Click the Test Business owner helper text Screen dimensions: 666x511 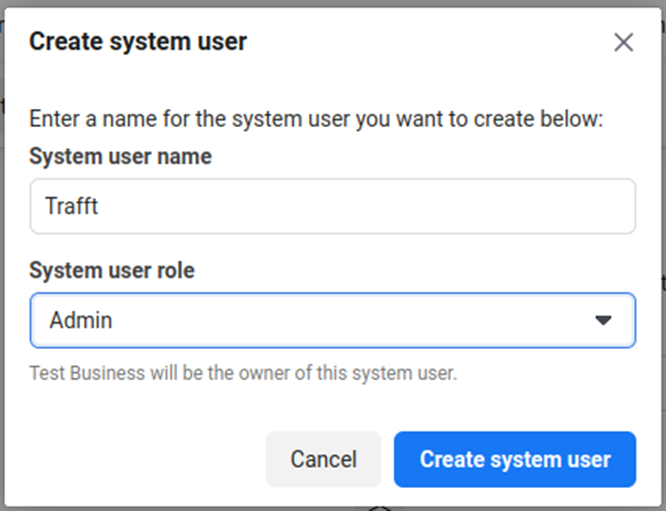tap(242, 374)
